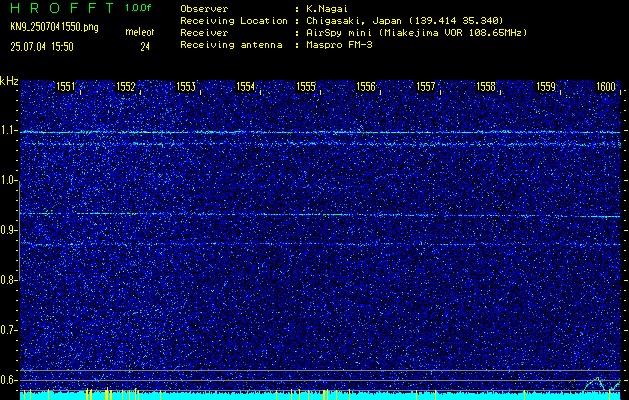Screen dimensions: 629x400
Task: Click the 1555 time marker
Action: click(x=306, y=87)
